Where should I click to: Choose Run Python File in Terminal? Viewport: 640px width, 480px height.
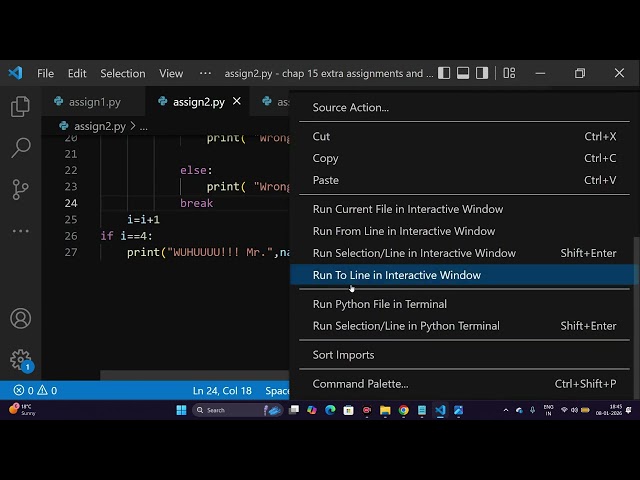click(464, 304)
